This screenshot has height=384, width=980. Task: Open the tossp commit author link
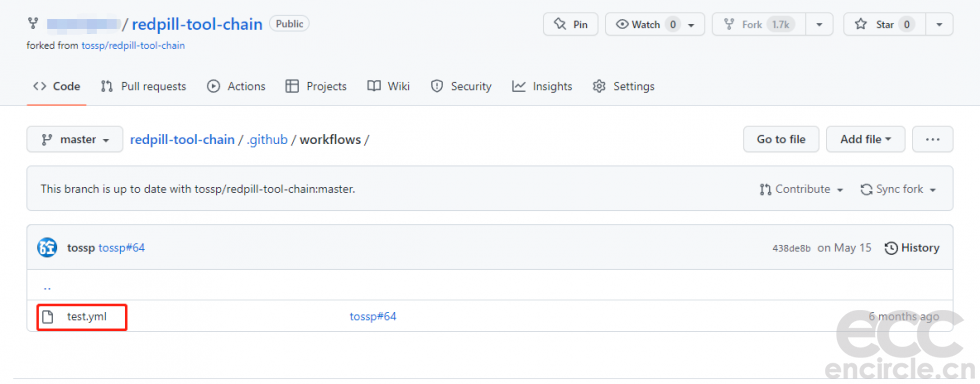[x=81, y=248]
